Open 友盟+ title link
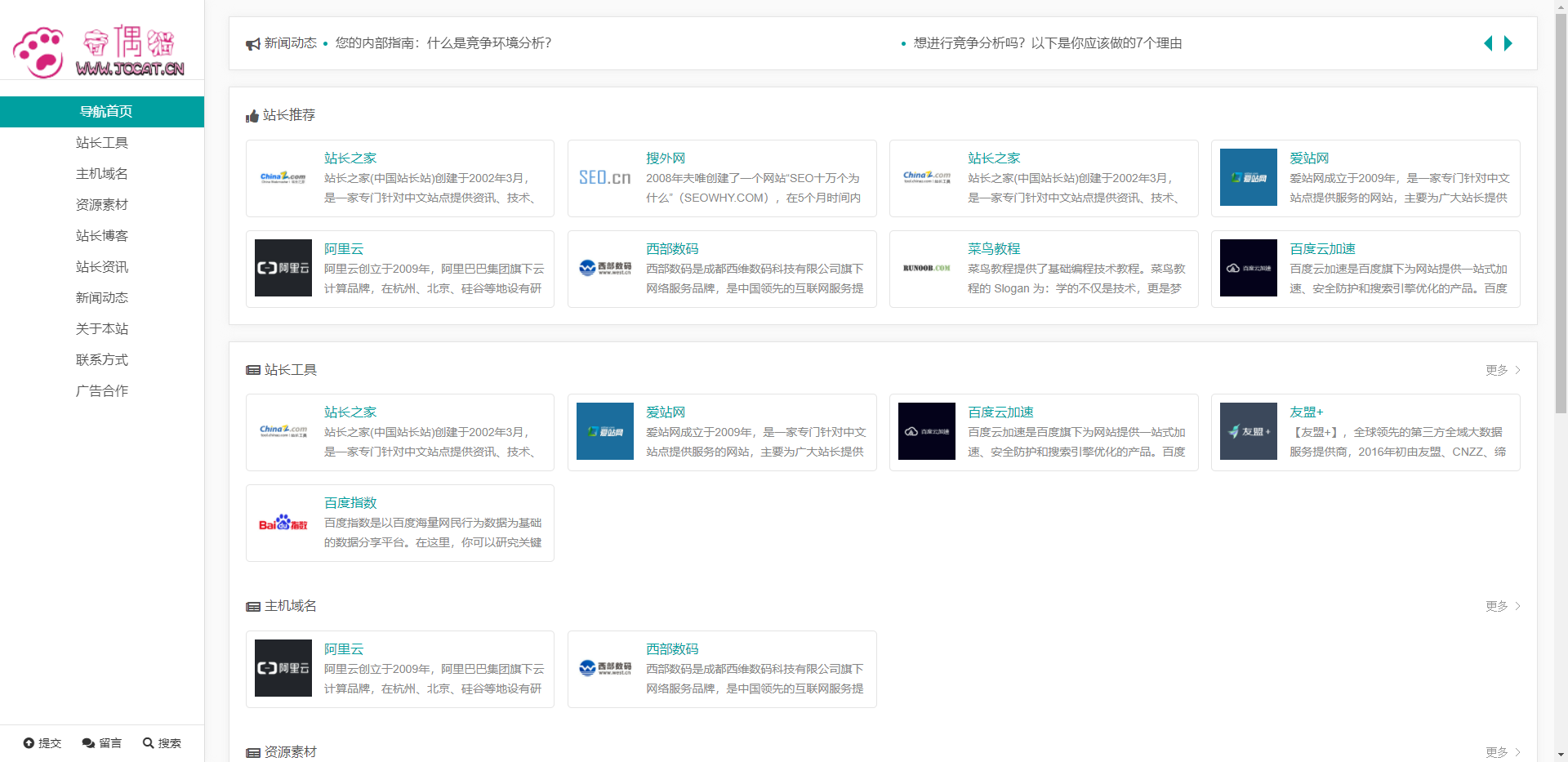 pos(1307,412)
